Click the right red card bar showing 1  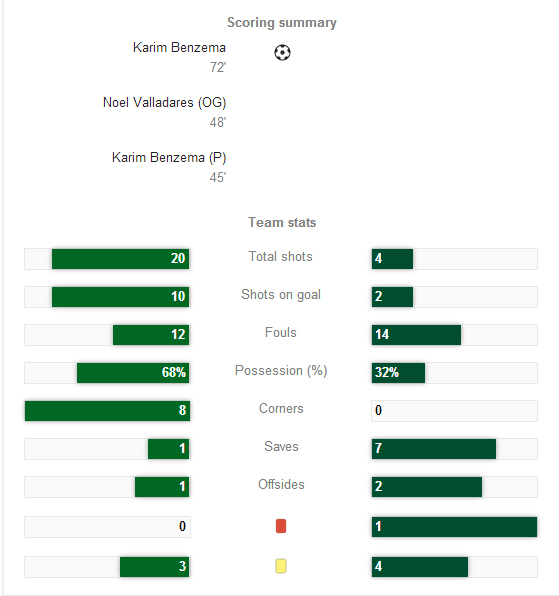[x=454, y=527]
